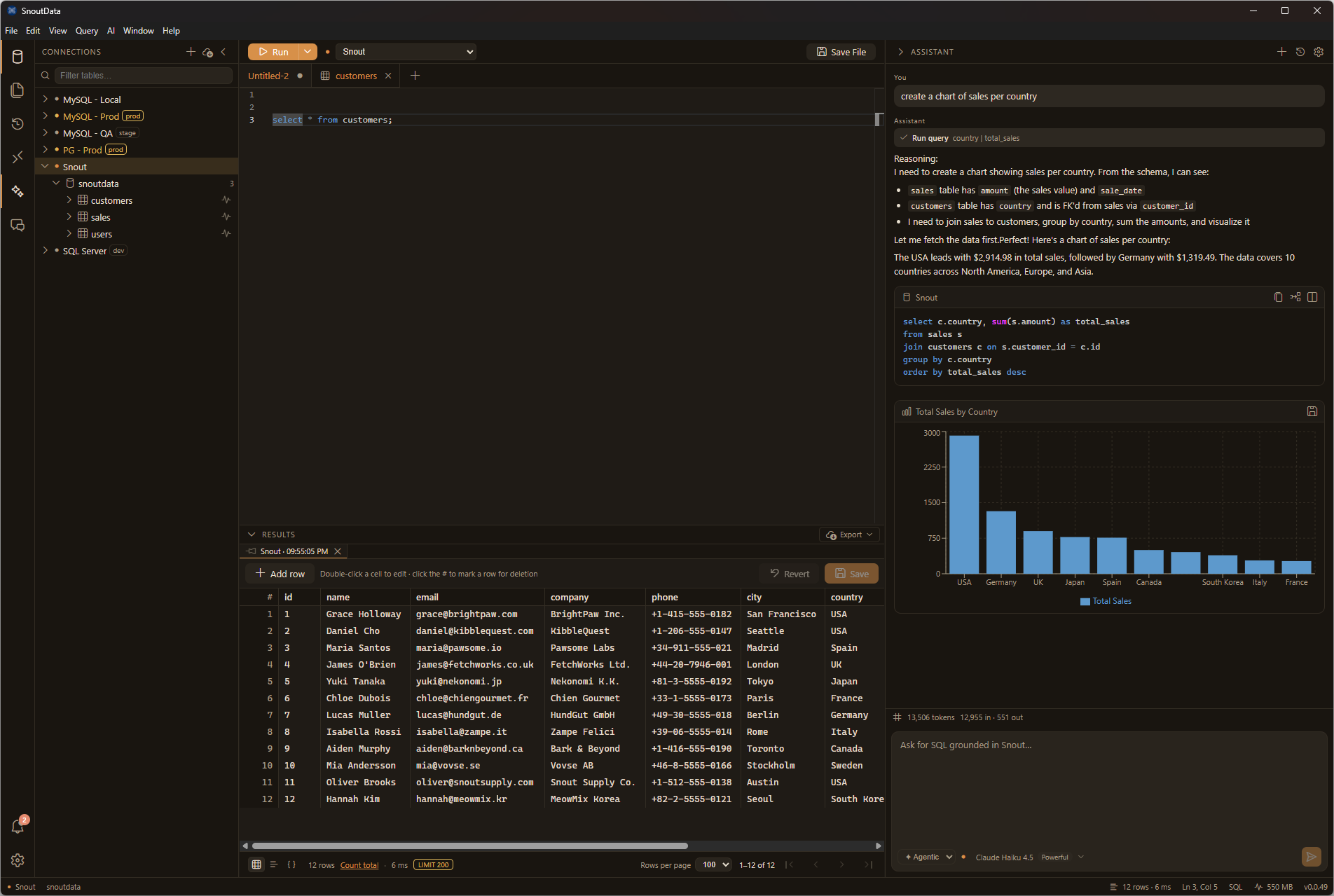Change Rows per page dropdown value
Screen dimensions: 1334x896
[x=713, y=864]
